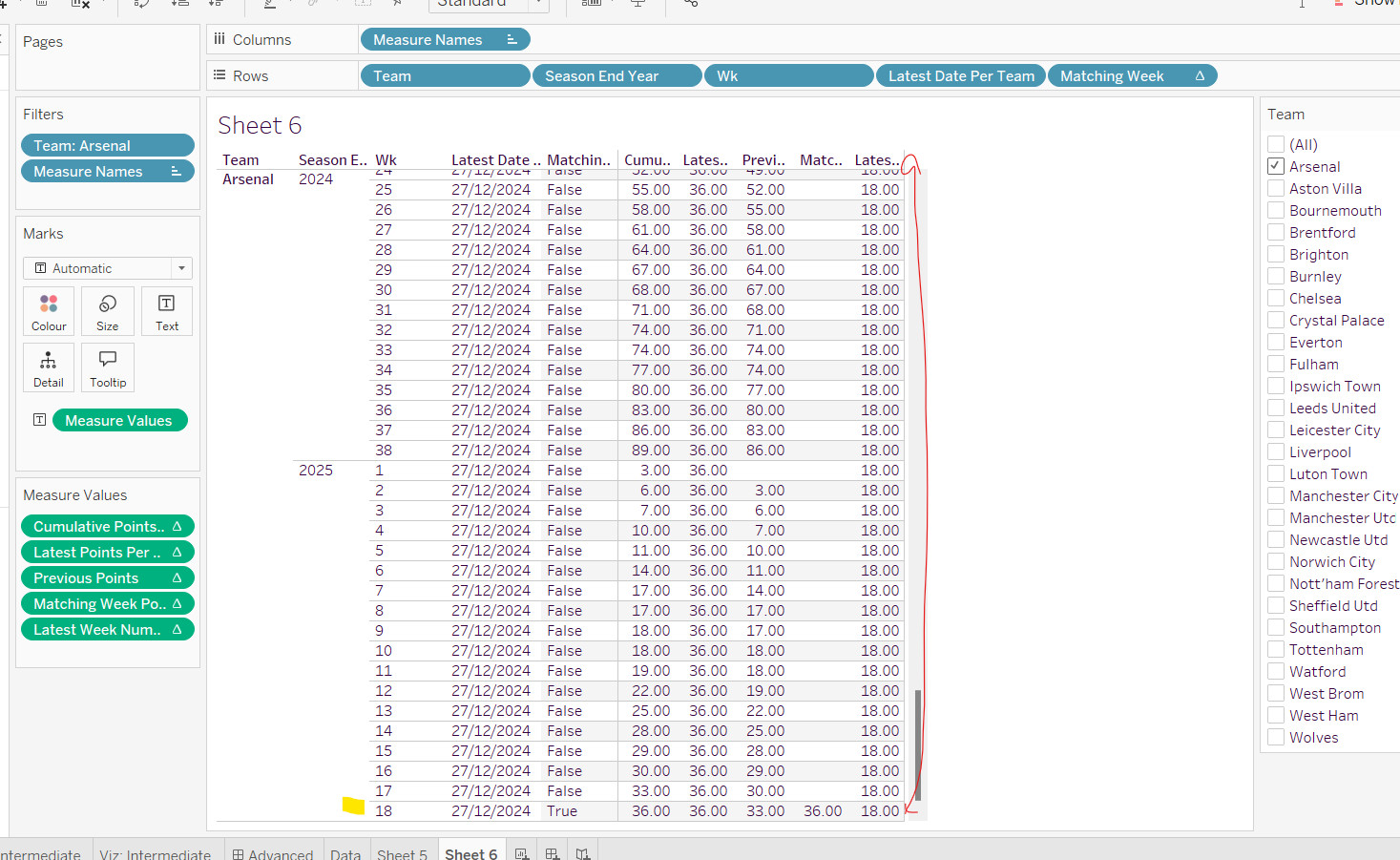The height and width of the screenshot is (860, 1400).
Task: Click the New Story icon
Action: click(583, 853)
